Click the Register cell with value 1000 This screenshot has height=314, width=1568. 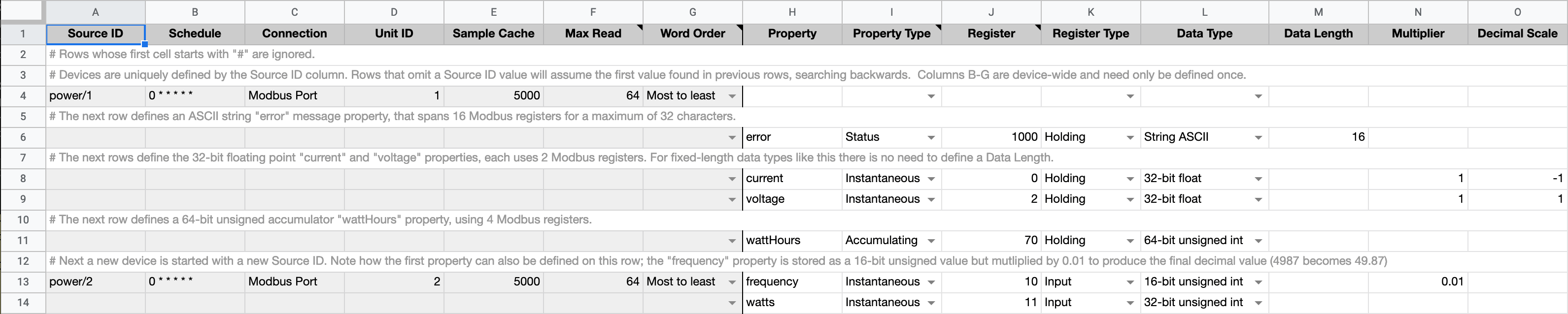click(x=991, y=137)
